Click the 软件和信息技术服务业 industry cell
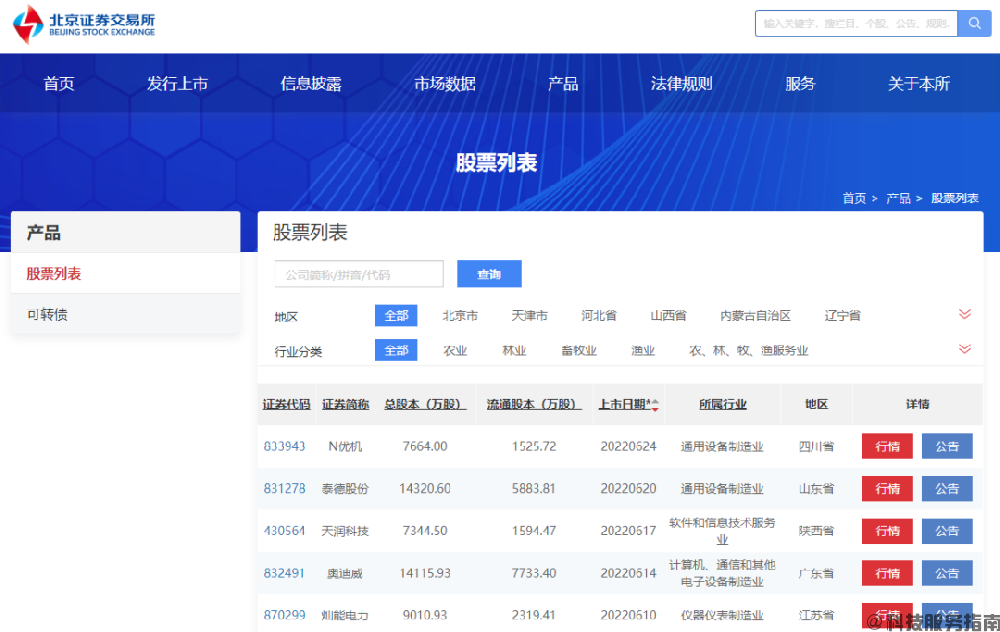 [722, 531]
